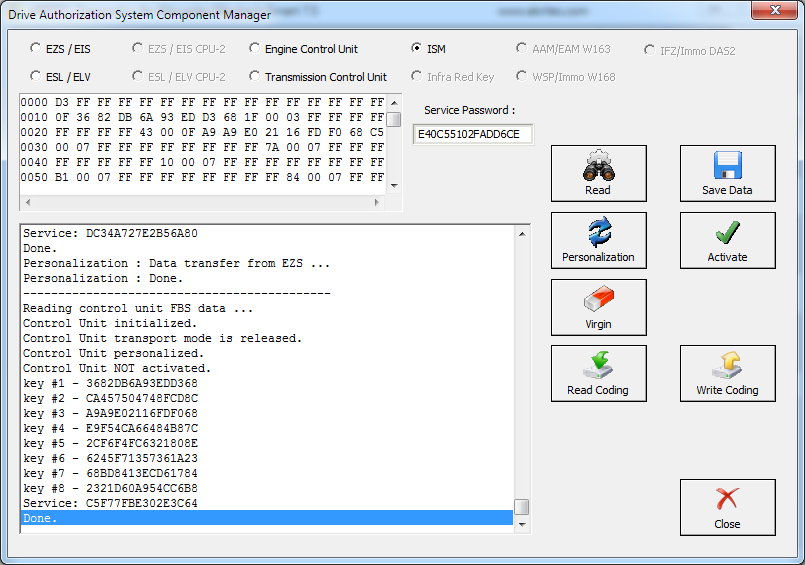Screen dimensions: 805x565
Task: Select the Infra Red Key radio button
Action: [416, 76]
